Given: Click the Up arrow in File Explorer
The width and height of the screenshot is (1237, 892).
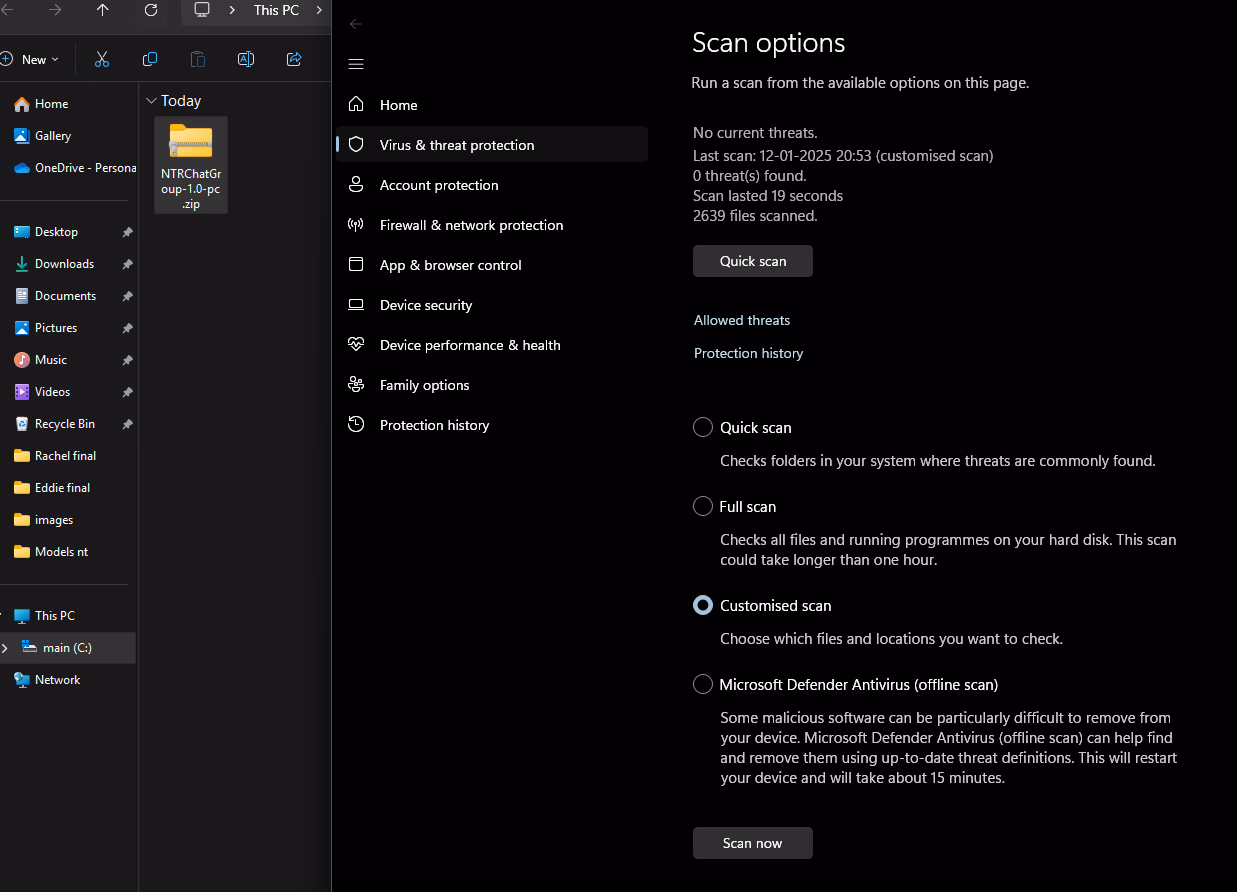Looking at the screenshot, I should (x=103, y=10).
